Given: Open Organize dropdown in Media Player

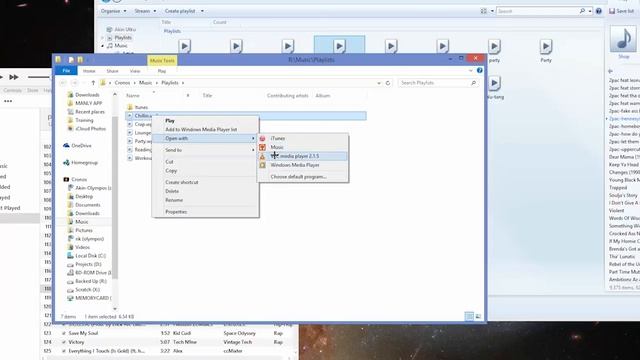Looking at the screenshot, I should 113,11.
